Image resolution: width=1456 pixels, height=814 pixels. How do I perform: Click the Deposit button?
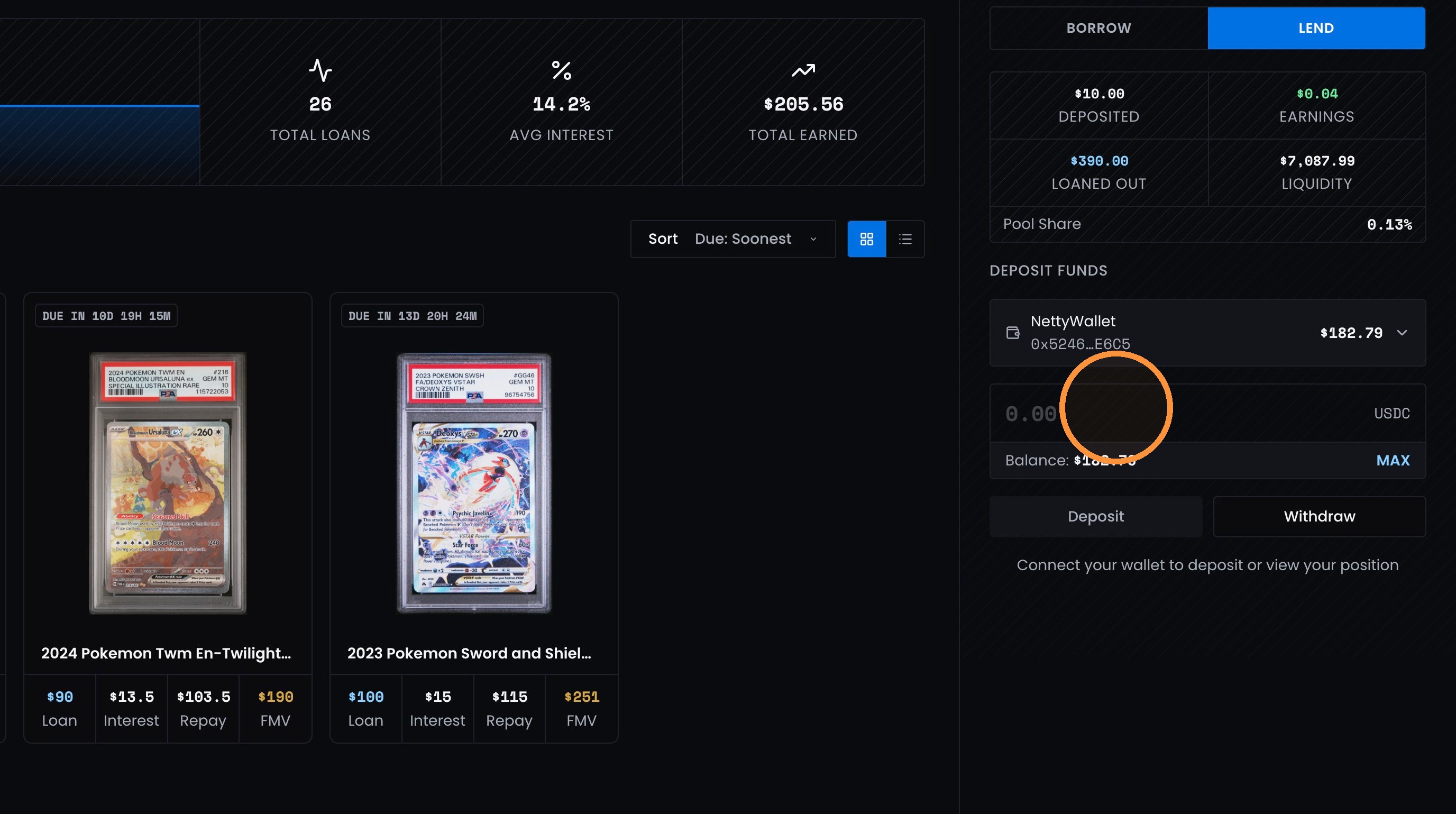[1096, 517]
